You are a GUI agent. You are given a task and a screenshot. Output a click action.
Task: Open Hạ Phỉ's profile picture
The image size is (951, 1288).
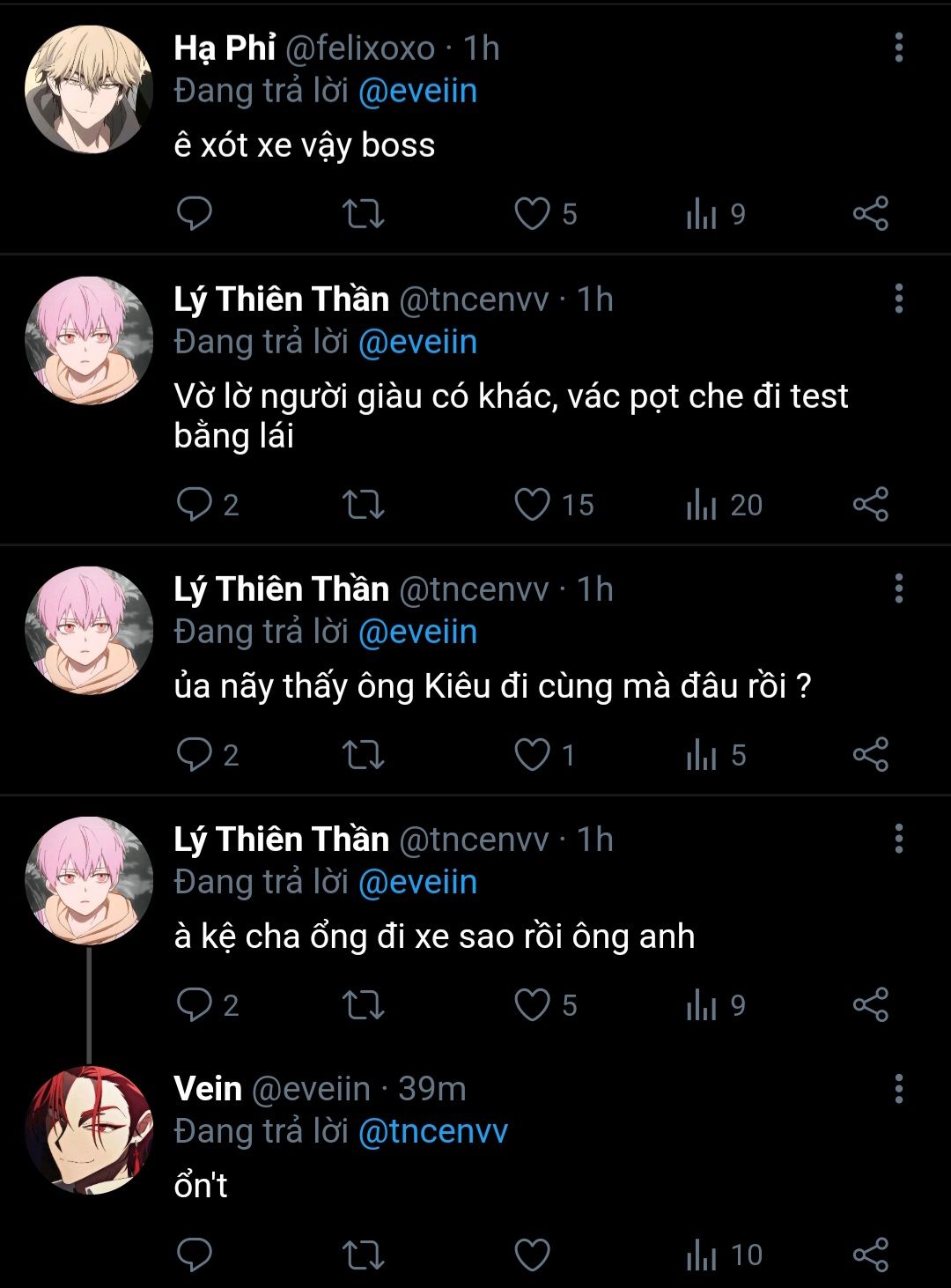point(88,89)
